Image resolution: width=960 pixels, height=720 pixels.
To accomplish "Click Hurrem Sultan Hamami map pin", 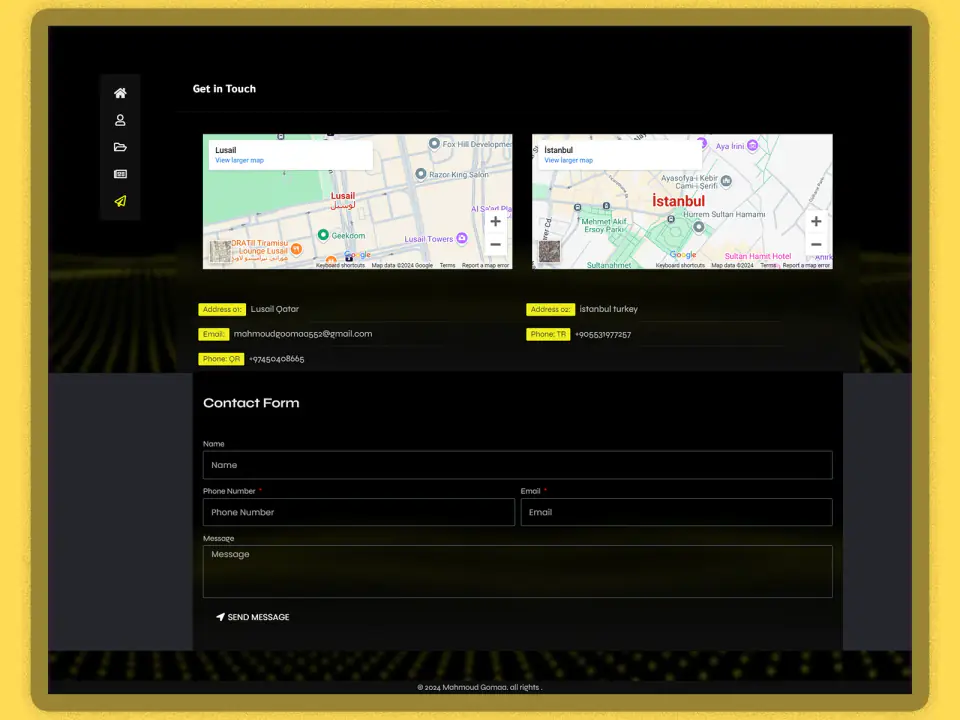I will click(x=699, y=227).
